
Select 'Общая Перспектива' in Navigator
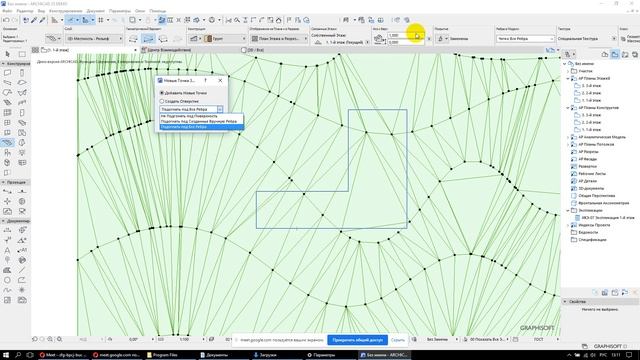[596, 196]
